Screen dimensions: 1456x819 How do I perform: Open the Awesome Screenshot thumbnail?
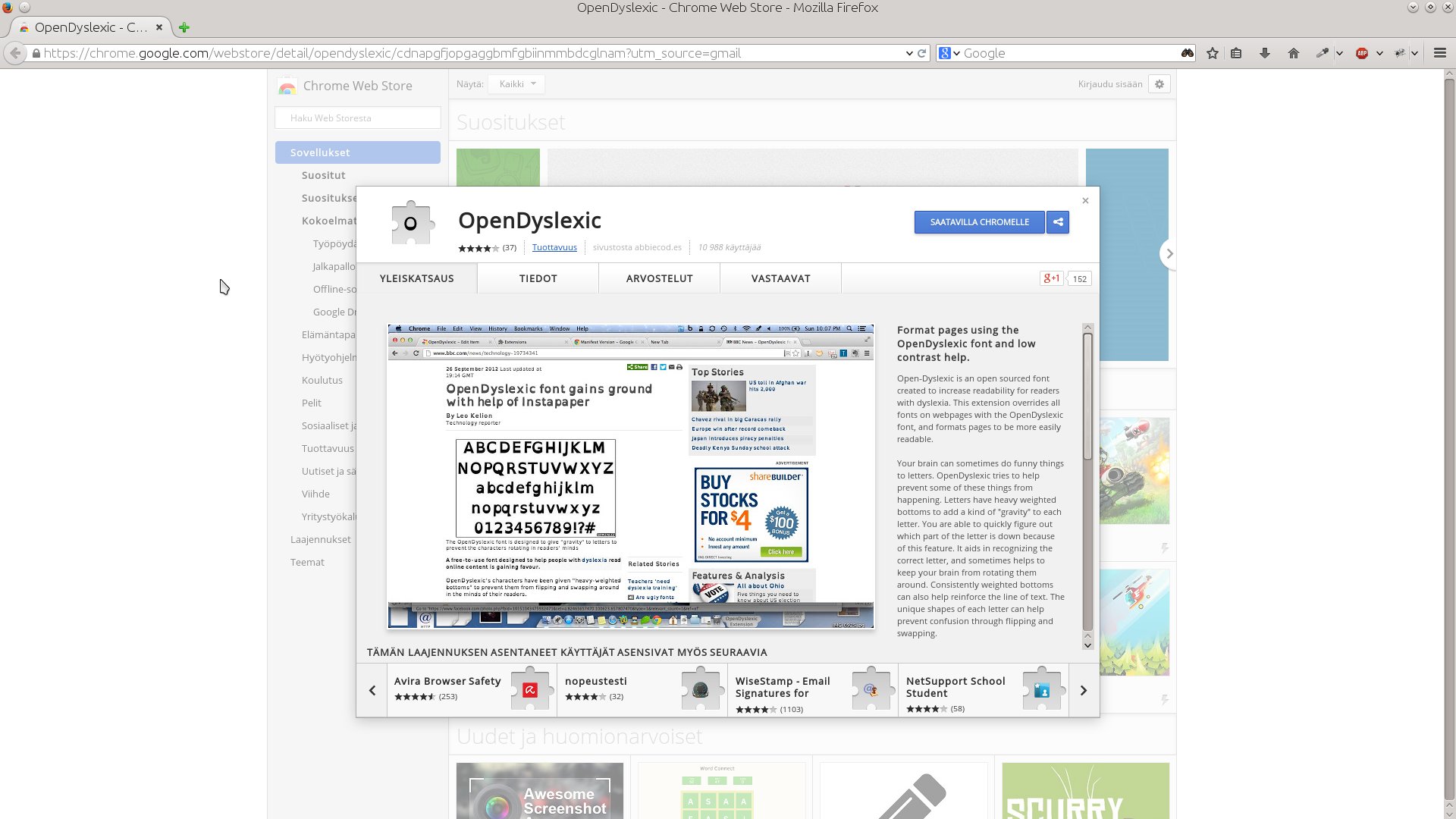(x=540, y=791)
